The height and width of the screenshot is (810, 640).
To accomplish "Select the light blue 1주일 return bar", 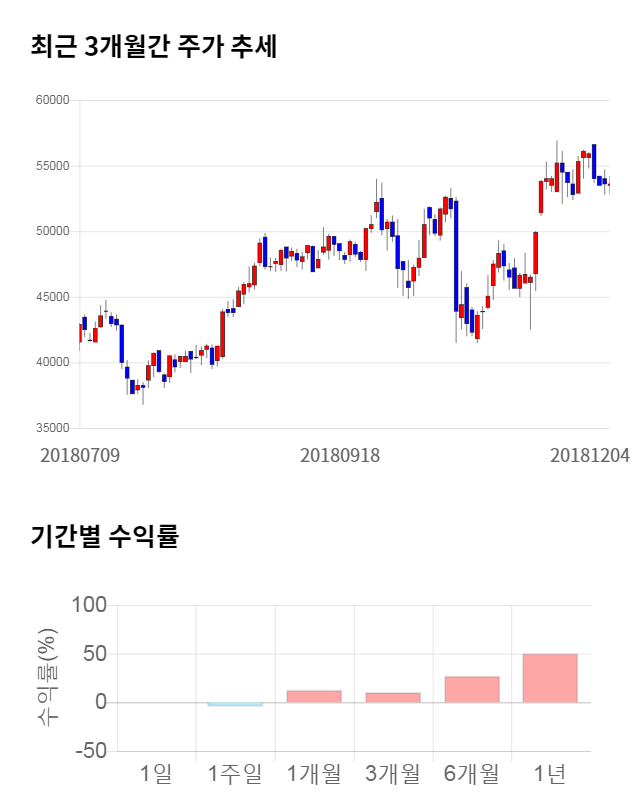I will [x=235, y=705].
